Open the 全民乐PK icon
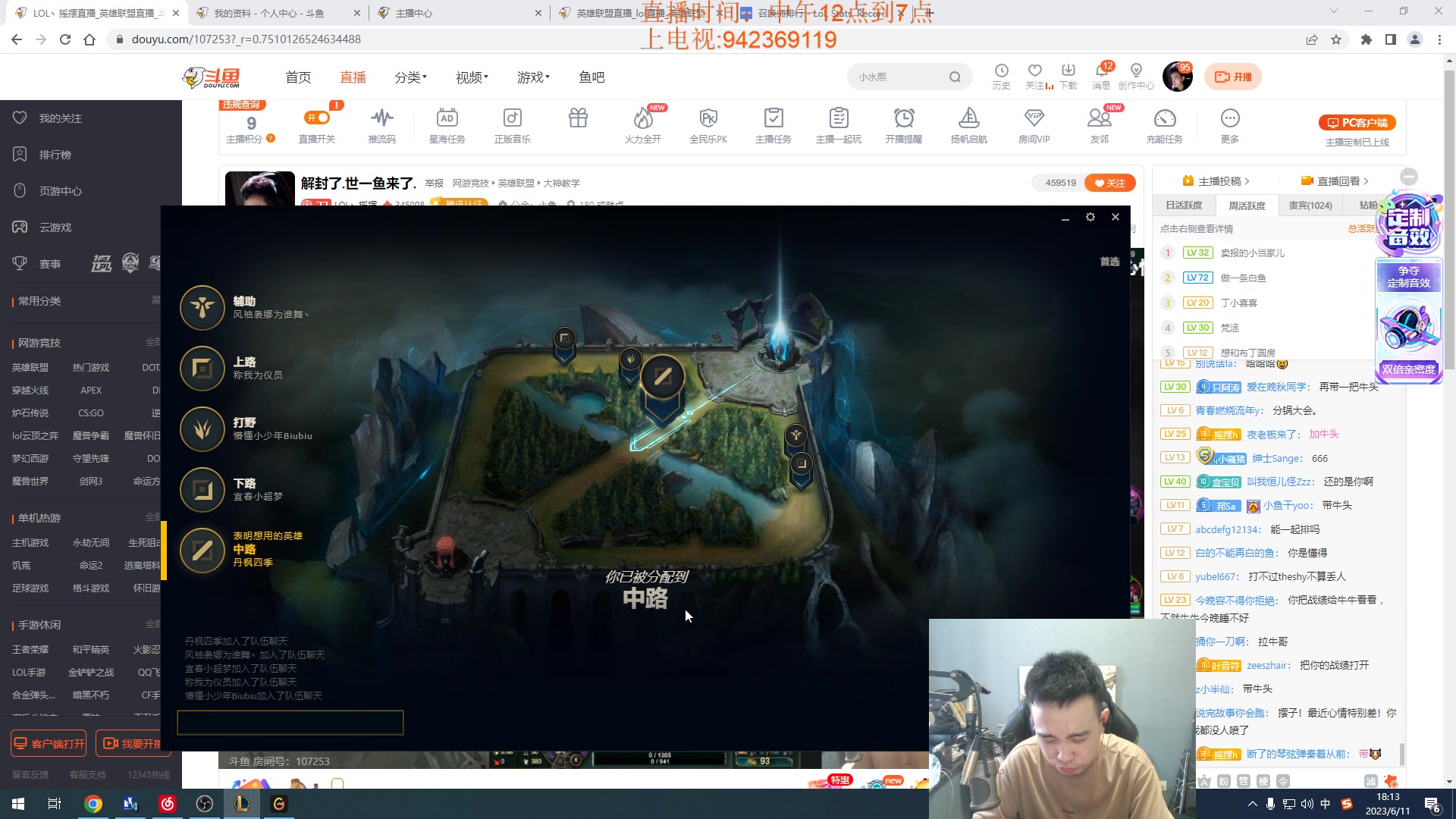 pos(708,119)
